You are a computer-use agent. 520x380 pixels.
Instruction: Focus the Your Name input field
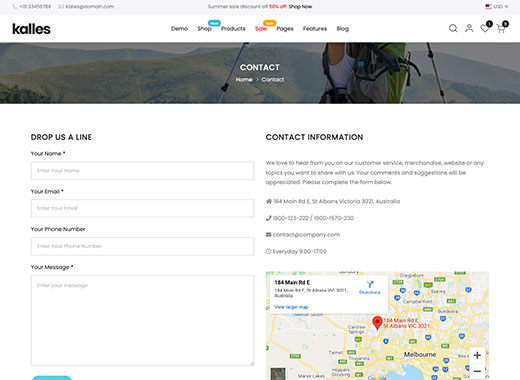143,171
